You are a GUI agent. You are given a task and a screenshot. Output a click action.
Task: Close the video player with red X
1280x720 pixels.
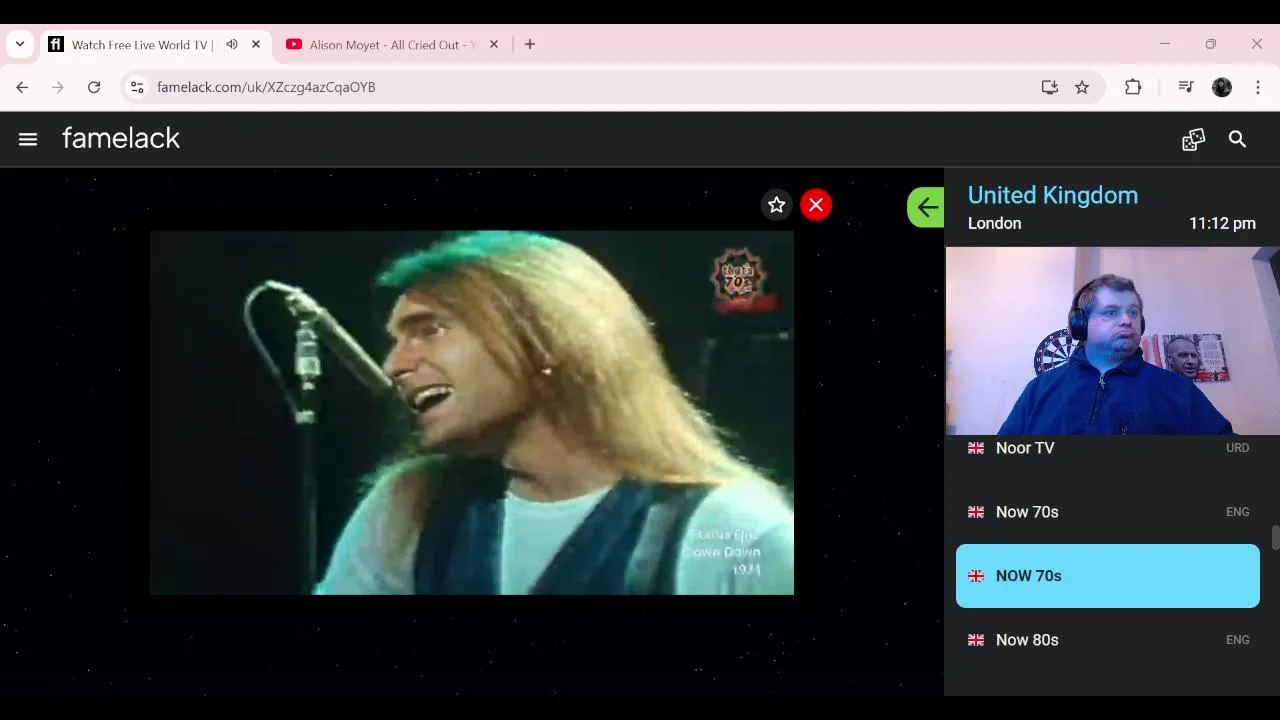(816, 205)
